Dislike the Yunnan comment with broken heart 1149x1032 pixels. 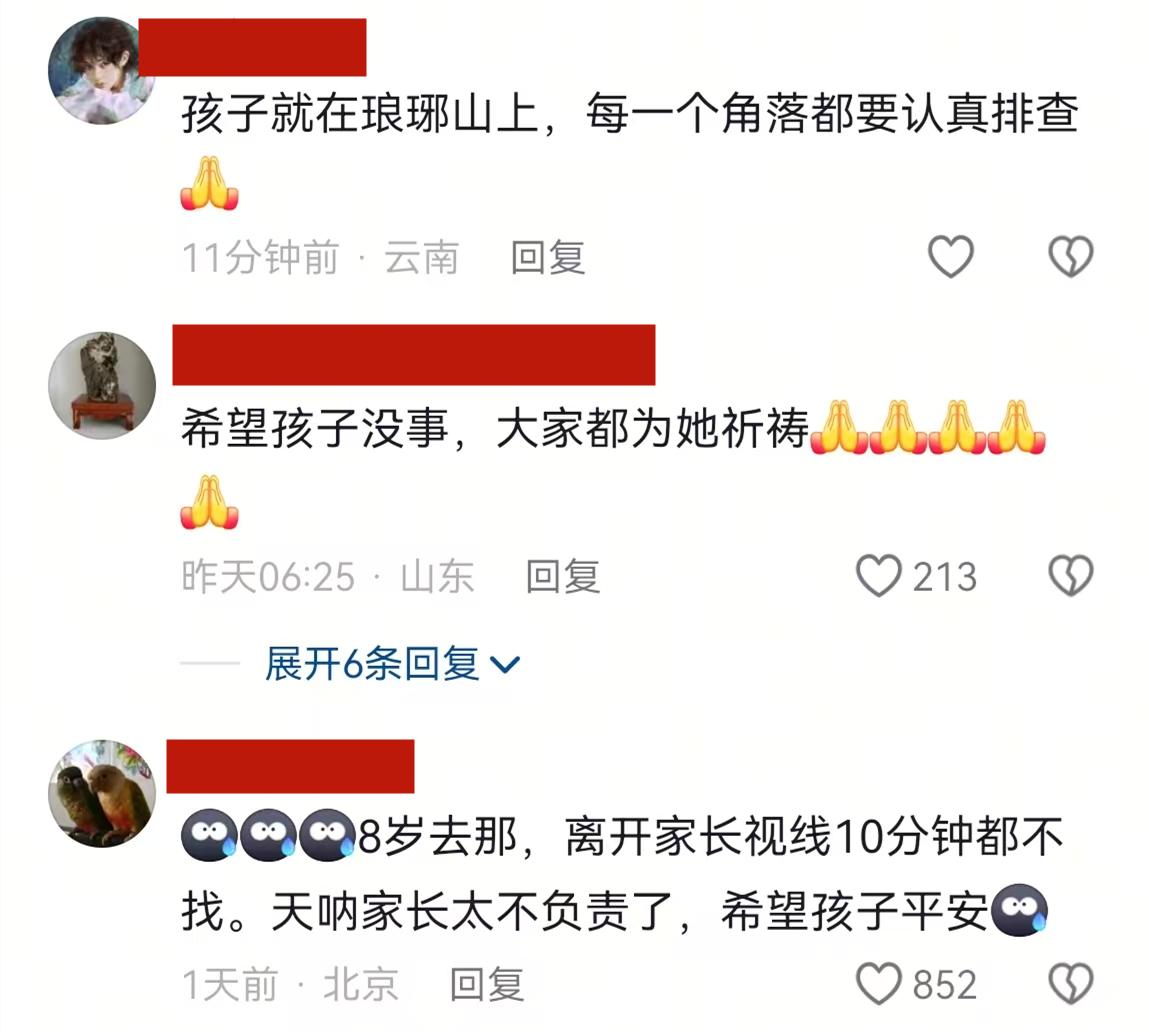pyautogui.click(x=1071, y=257)
